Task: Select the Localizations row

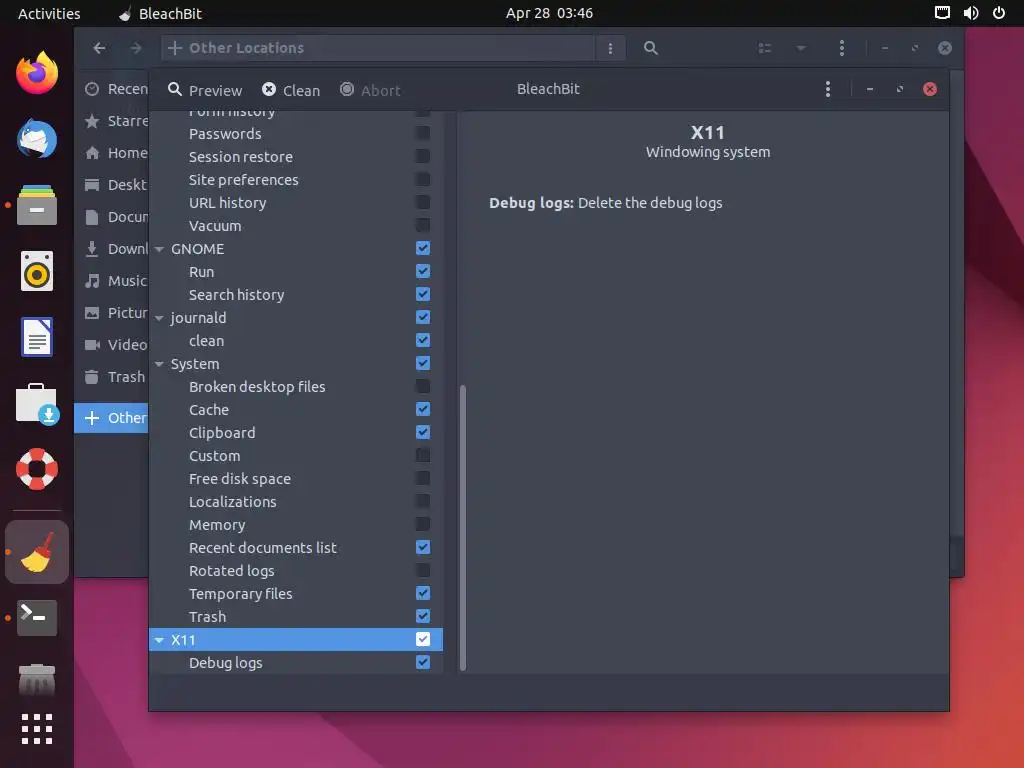Action: click(x=296, y=502)
